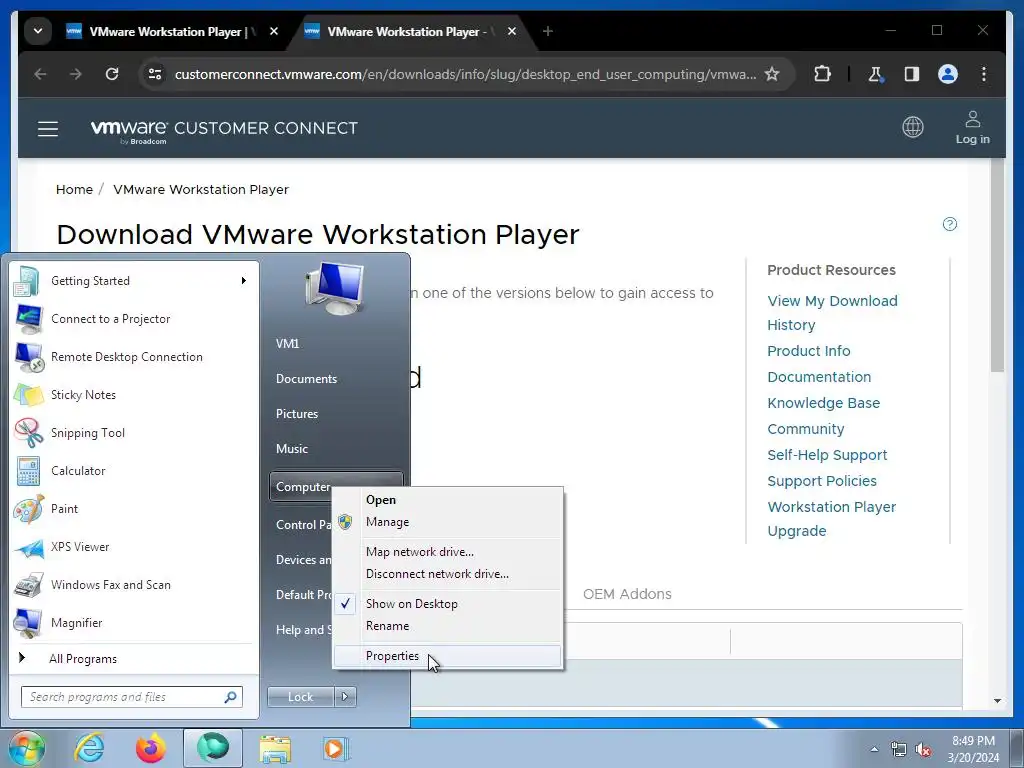Screen dimensions: 1024x768
Task: Click the network tray icon
Action: 899,749
